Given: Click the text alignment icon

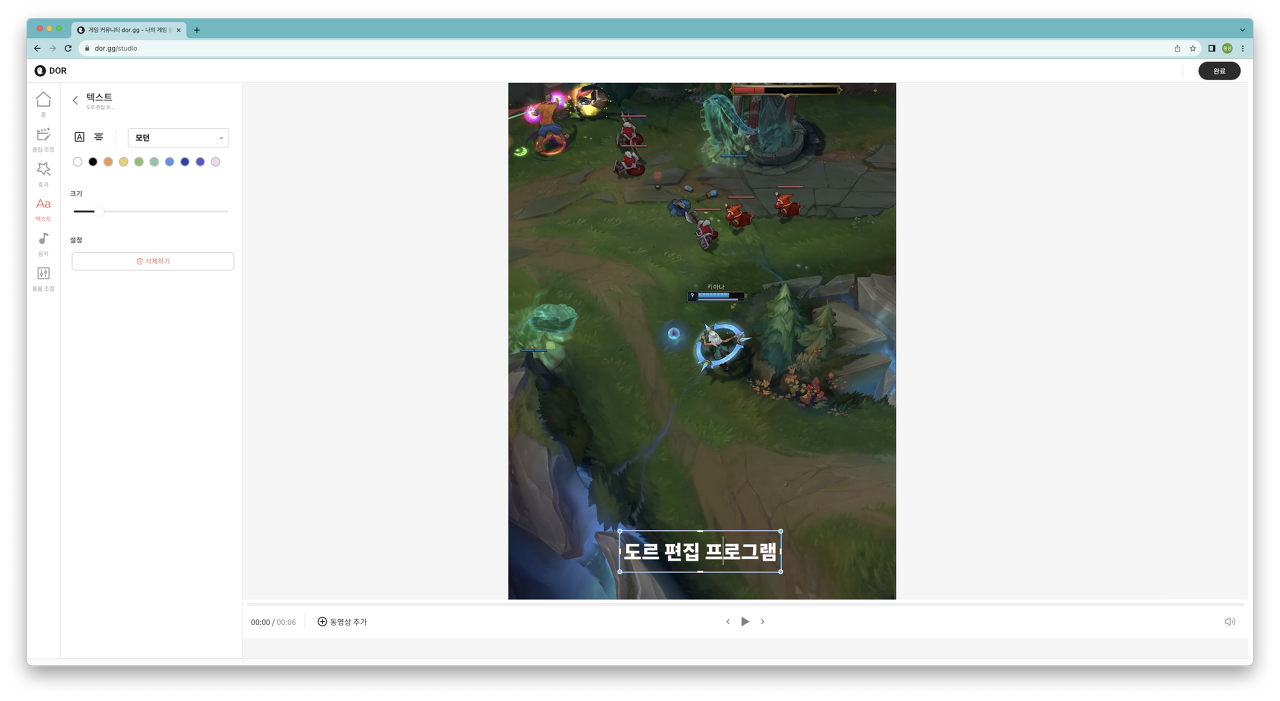Looking at the screenshot, I should (x=98, y=137).
